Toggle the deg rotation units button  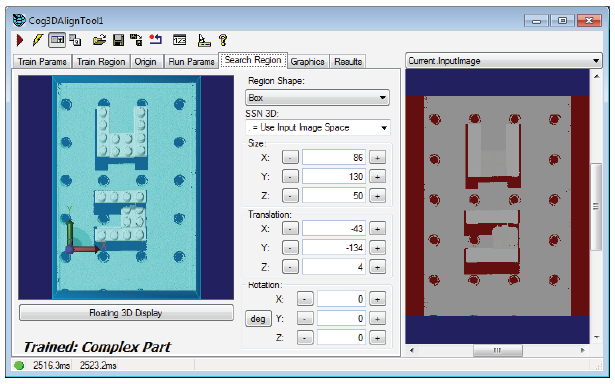point(258,319)
